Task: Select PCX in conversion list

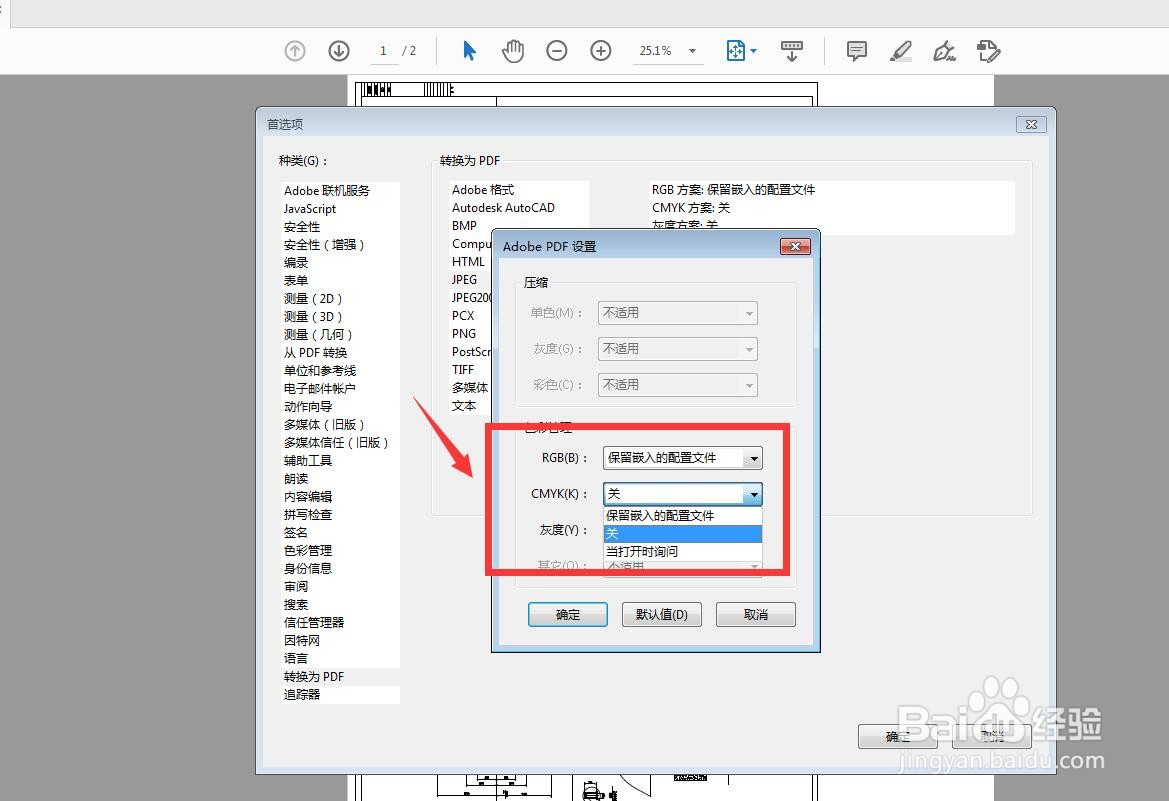Action: point(463,315)
